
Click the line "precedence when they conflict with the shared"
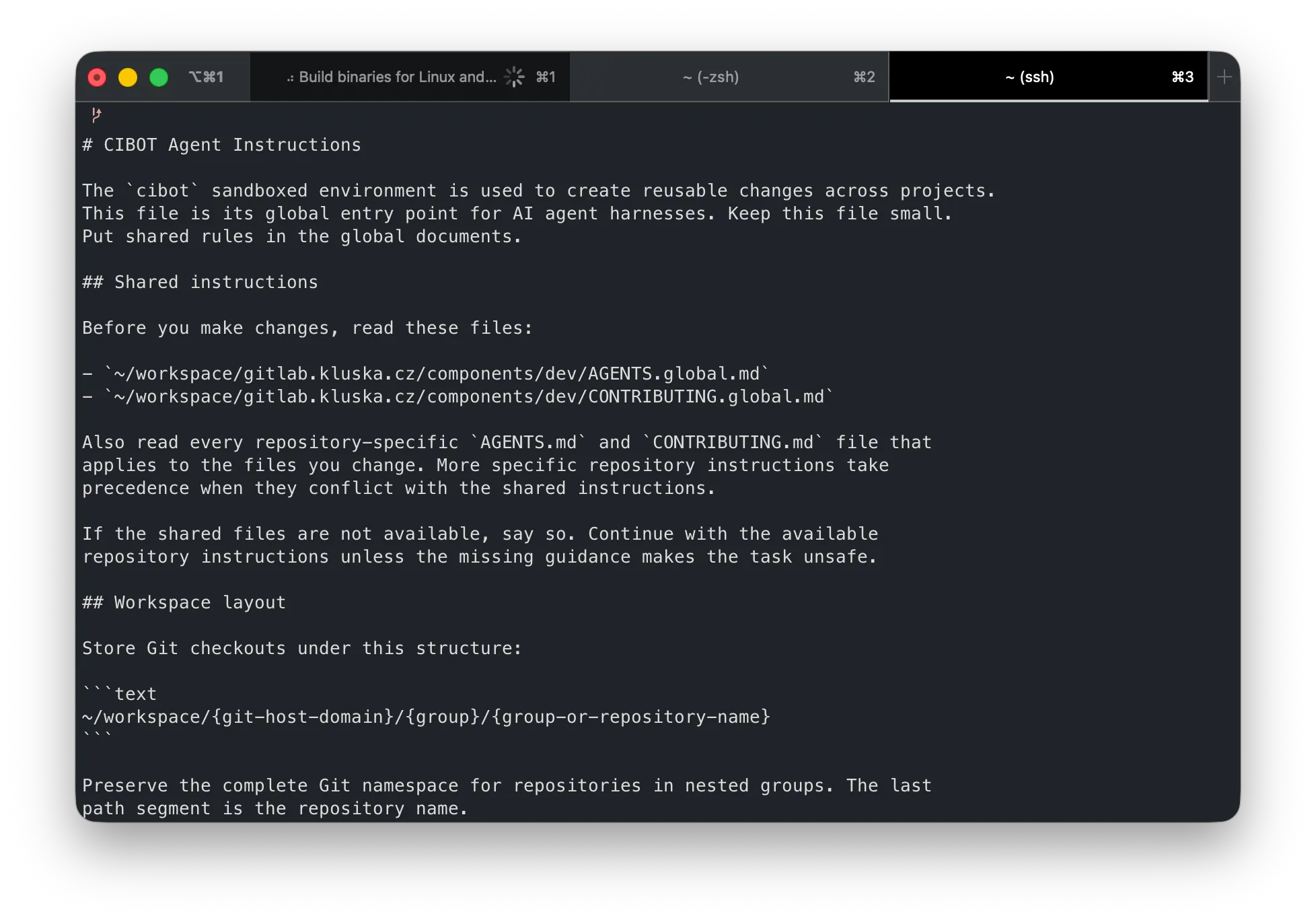point(398,488)
